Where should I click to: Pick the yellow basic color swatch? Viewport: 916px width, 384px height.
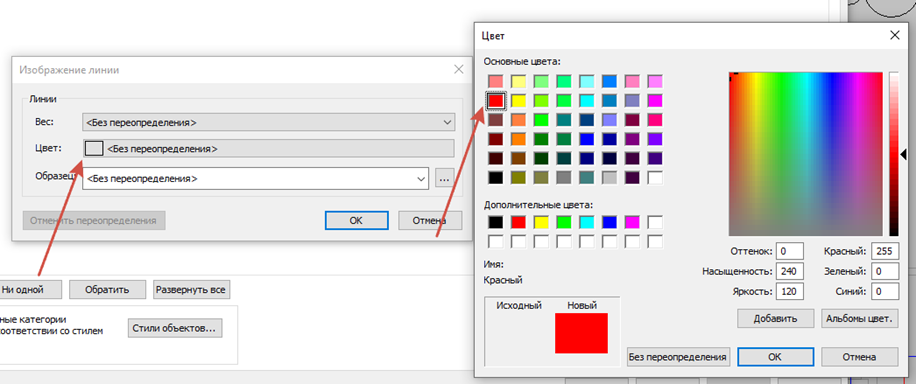[519, 101]
